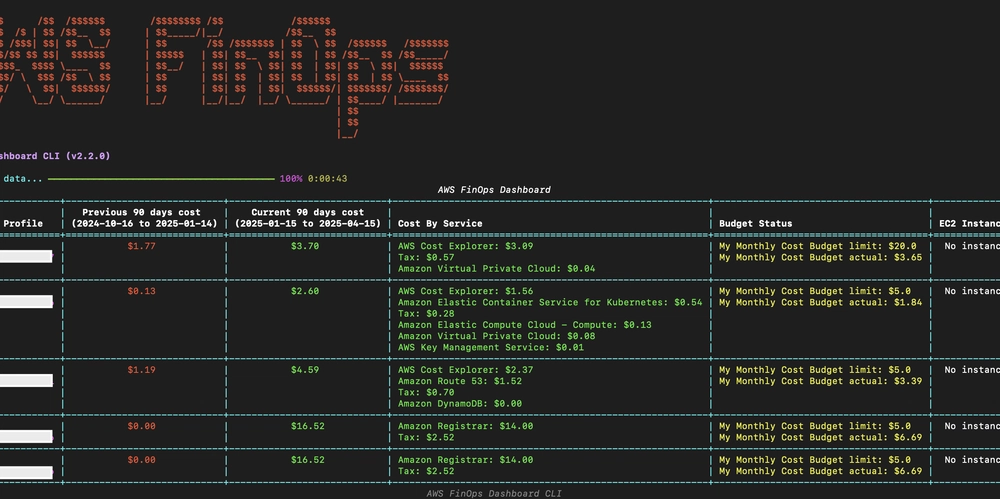Image resolution: width=1000 pixels, height=499 pixels.
Task: Click the 'Previous 90 days cost' column header
Action: pyautogui.click(x=145, y=218)
